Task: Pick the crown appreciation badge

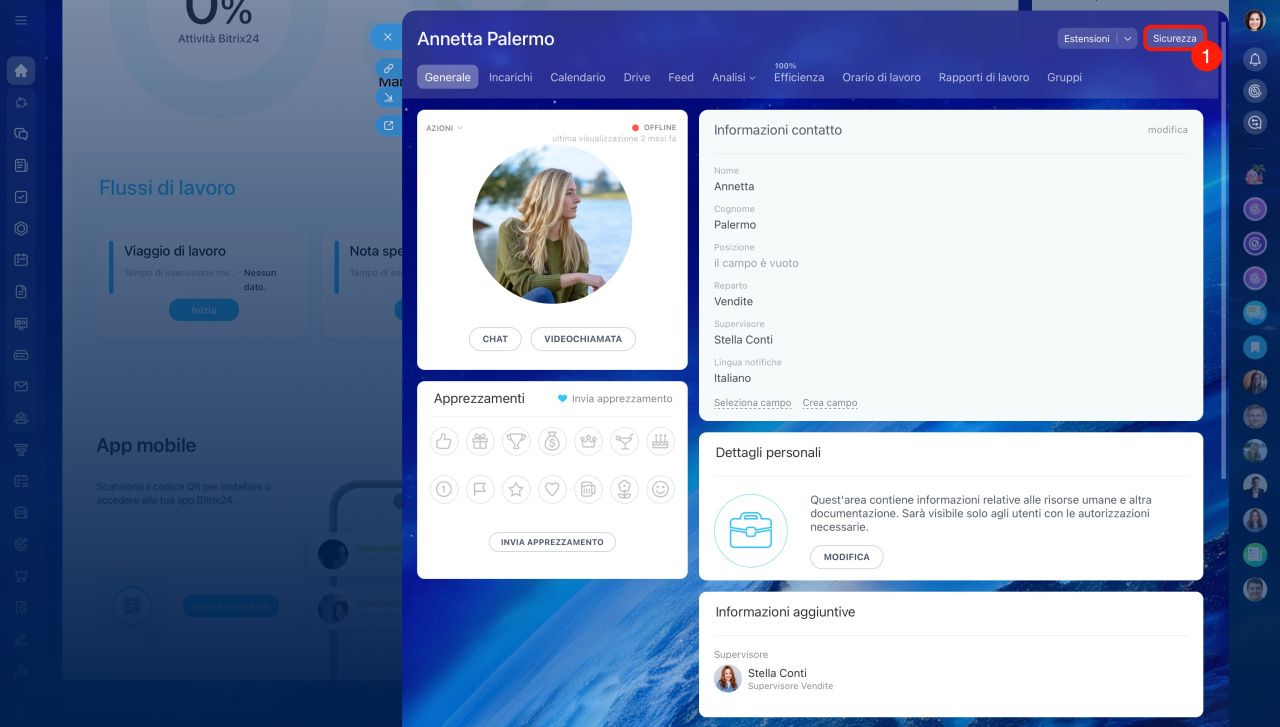Action: click(588, 441)
